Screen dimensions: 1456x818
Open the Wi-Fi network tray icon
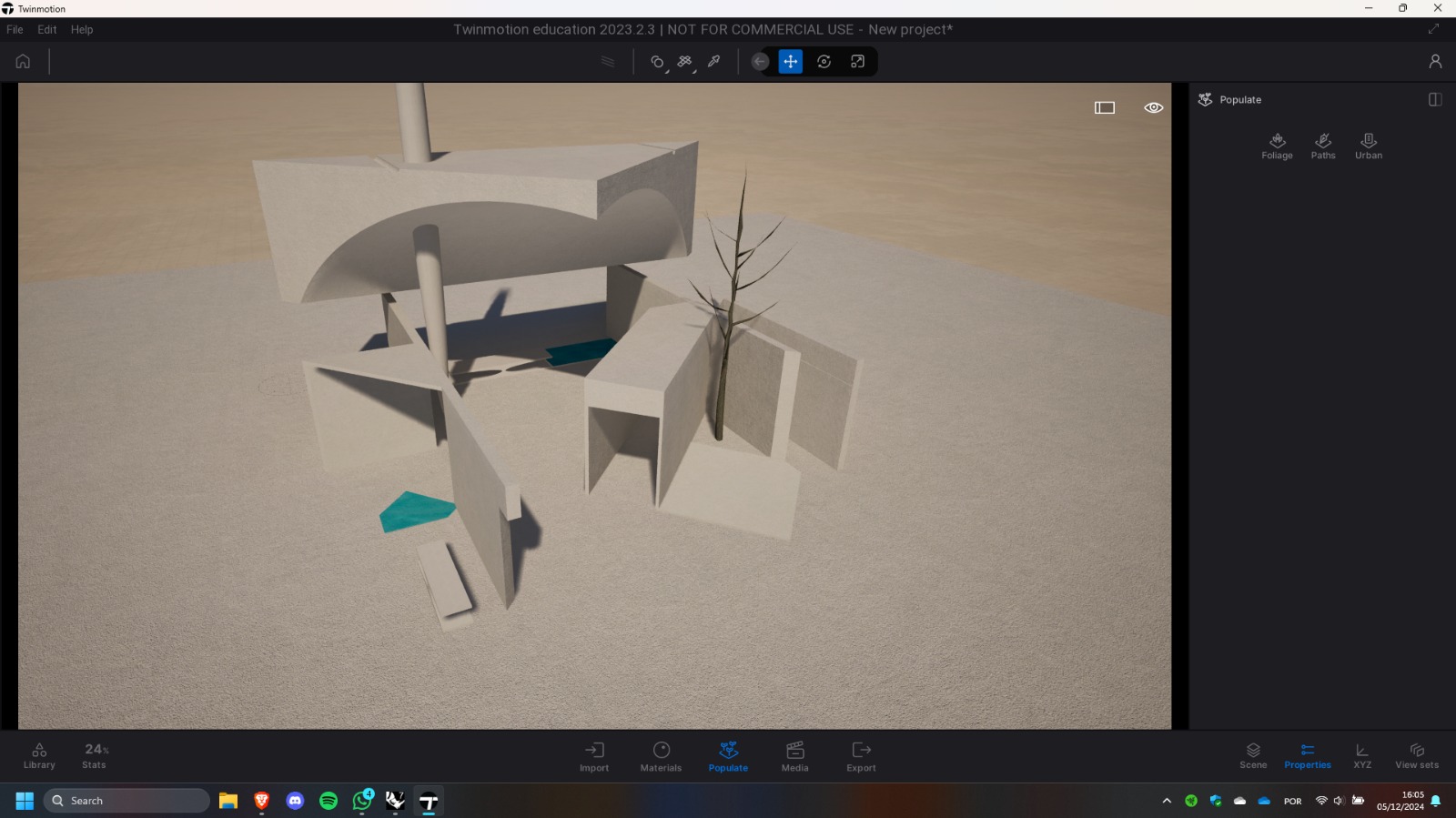click(1321, 801)
